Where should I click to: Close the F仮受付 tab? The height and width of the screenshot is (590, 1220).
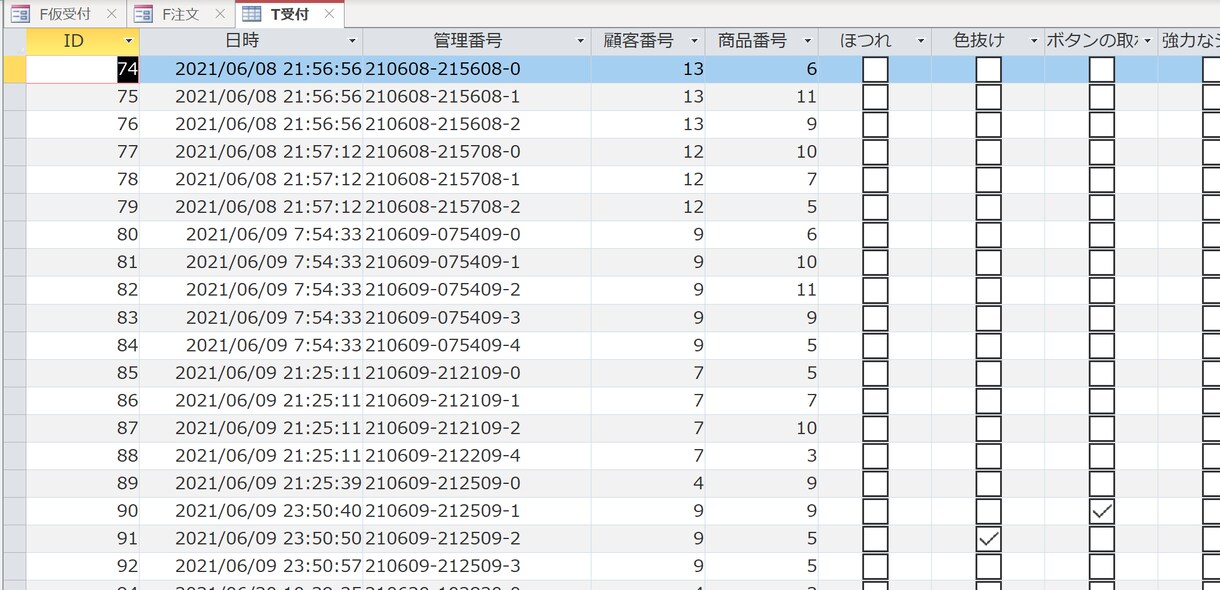click(x=111, y=14)
